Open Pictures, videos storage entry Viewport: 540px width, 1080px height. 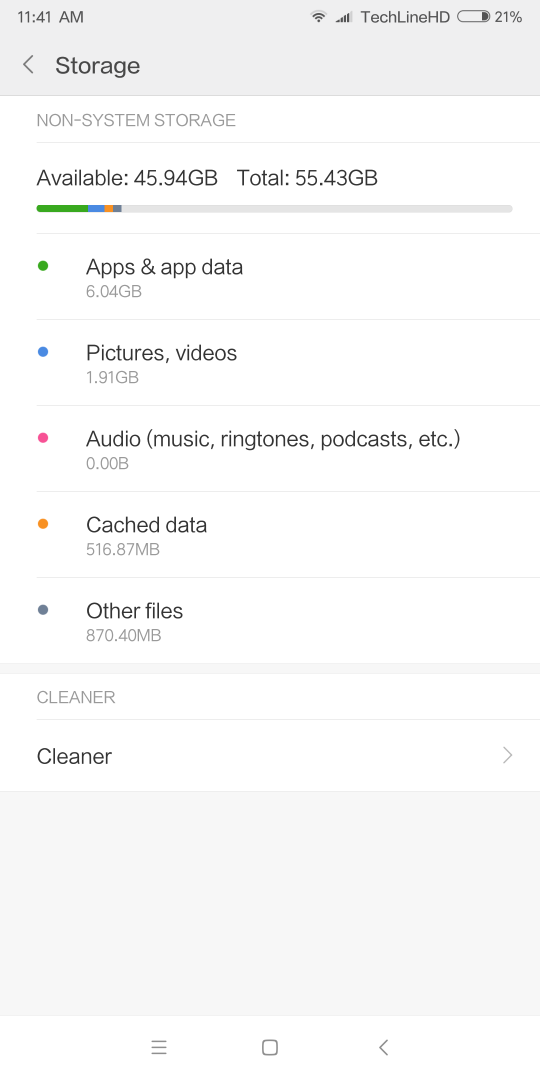pos(270,363)
